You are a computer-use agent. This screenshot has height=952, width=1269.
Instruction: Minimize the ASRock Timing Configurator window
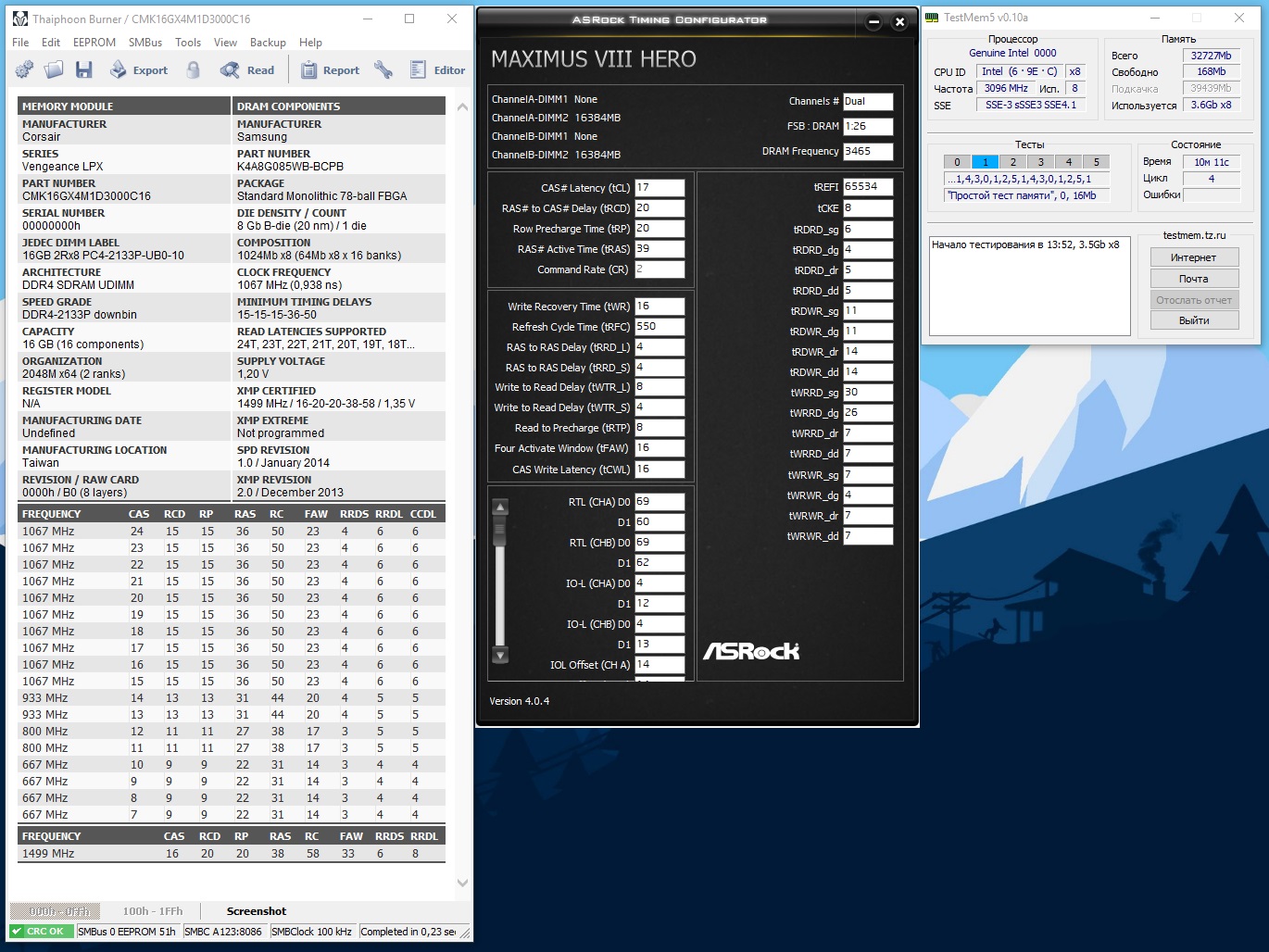[873, 22]
